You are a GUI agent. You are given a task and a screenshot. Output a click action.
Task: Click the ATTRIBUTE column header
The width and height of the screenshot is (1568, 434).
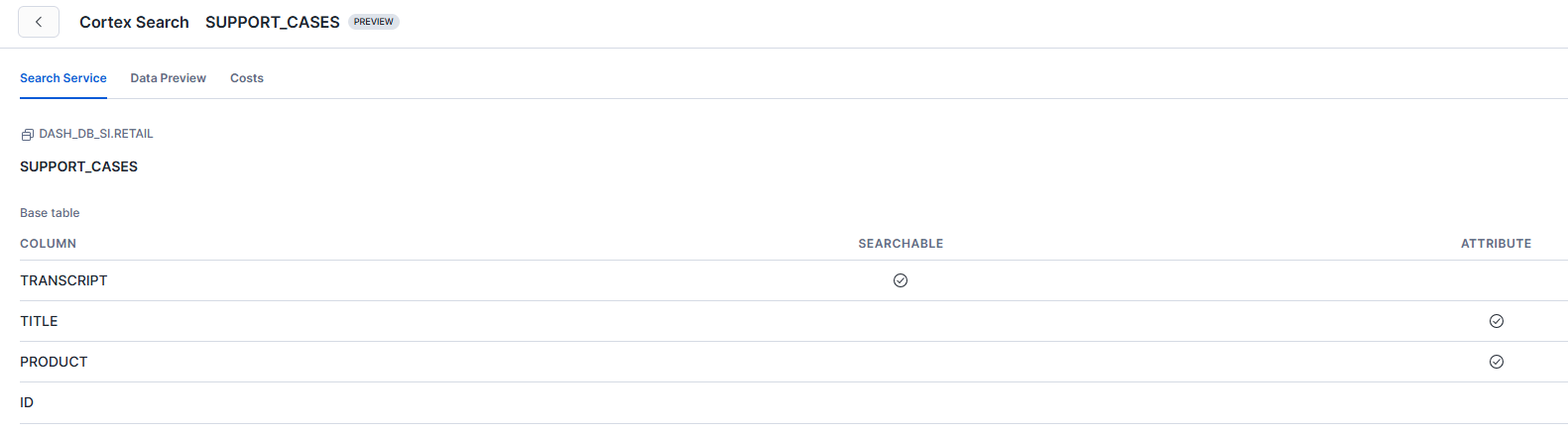coord(1496,244)
